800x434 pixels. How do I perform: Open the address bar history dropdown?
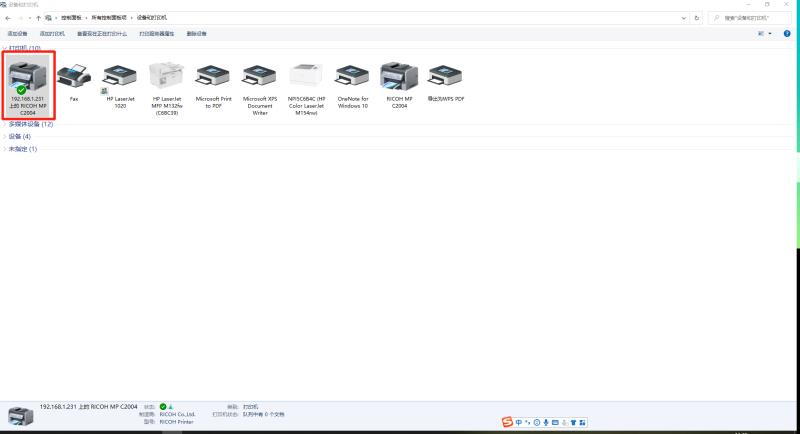point(684,18)
